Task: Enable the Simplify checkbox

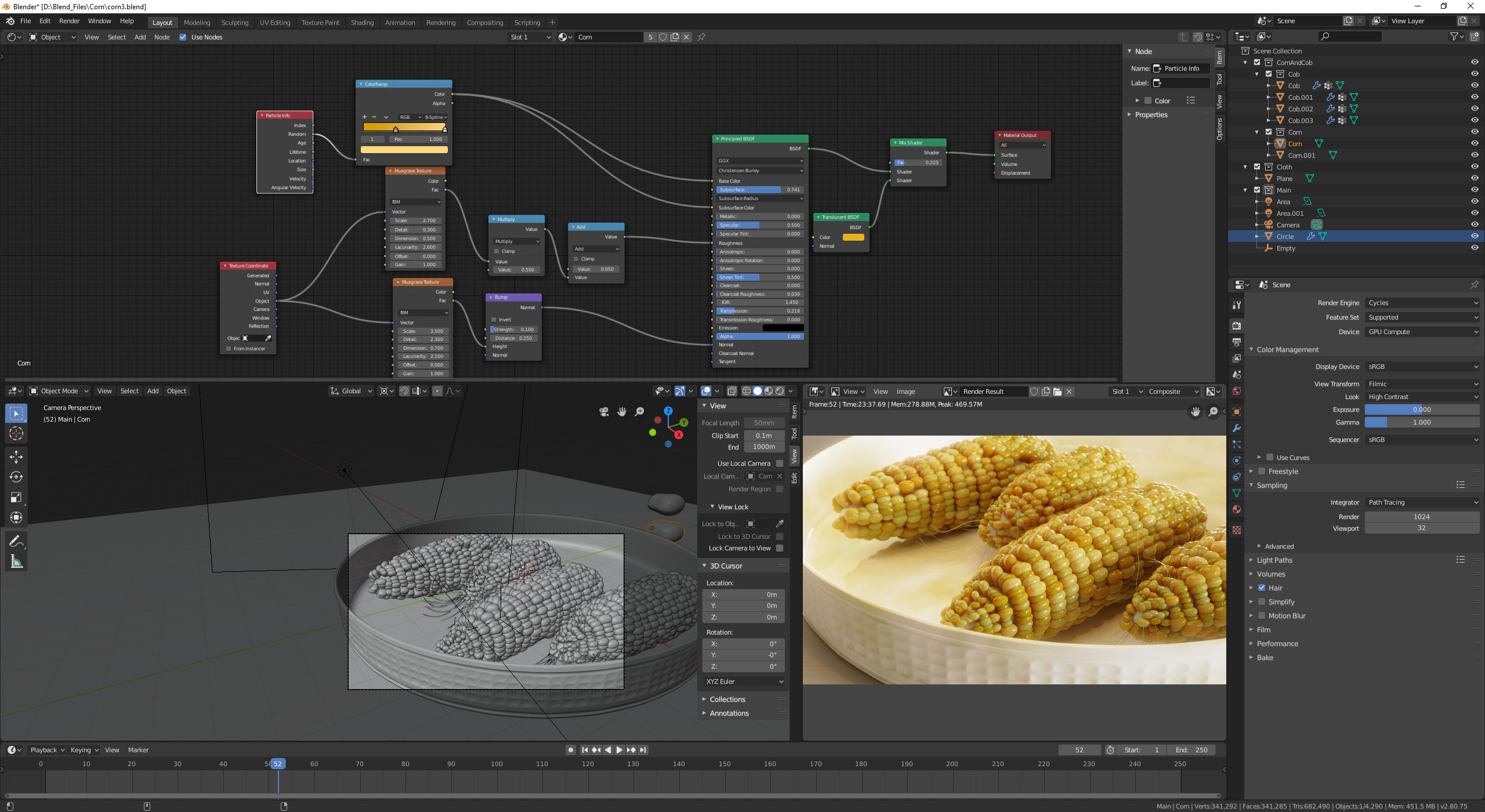Action: coord(1261,601)
